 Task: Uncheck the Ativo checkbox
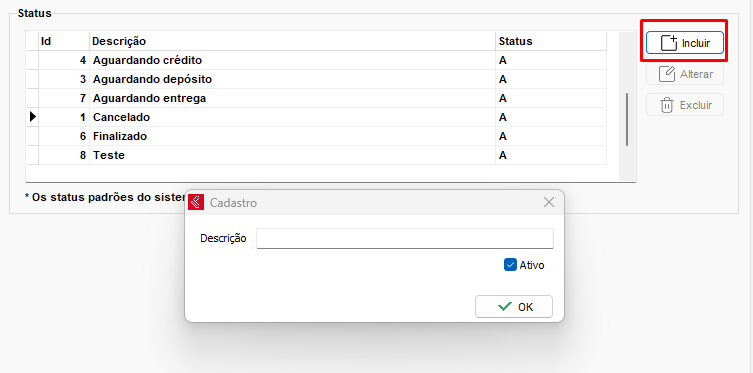click(x=510, y=265)
